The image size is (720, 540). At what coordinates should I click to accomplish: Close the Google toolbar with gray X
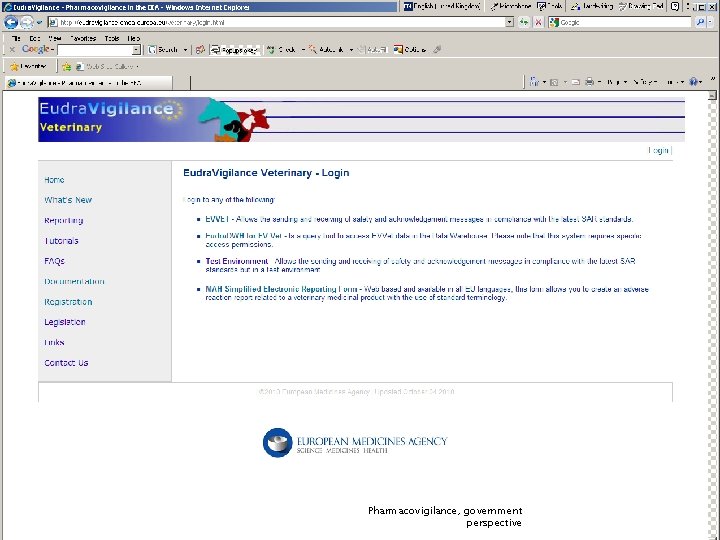pos(12,49)
